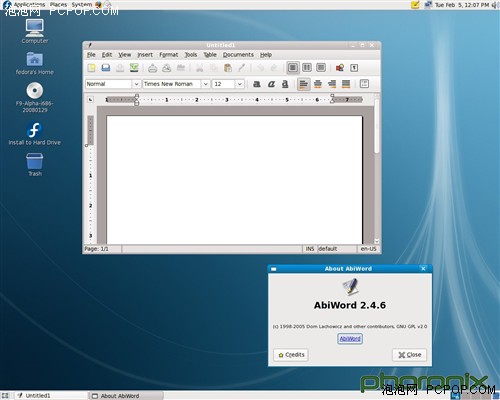
Task: Click the Copy icon in the toolbar
Action: coord(214,68)
